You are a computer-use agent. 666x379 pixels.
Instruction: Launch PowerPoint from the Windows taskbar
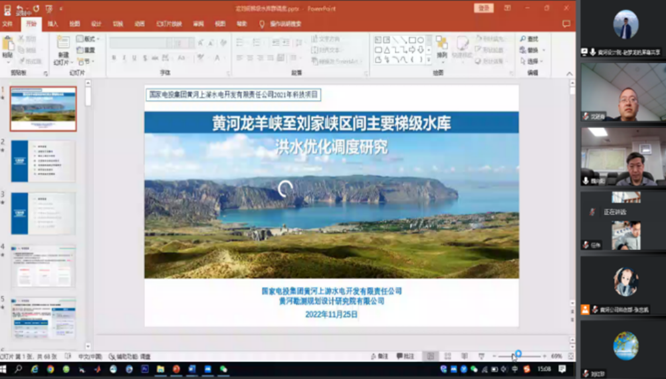point(176,369)
